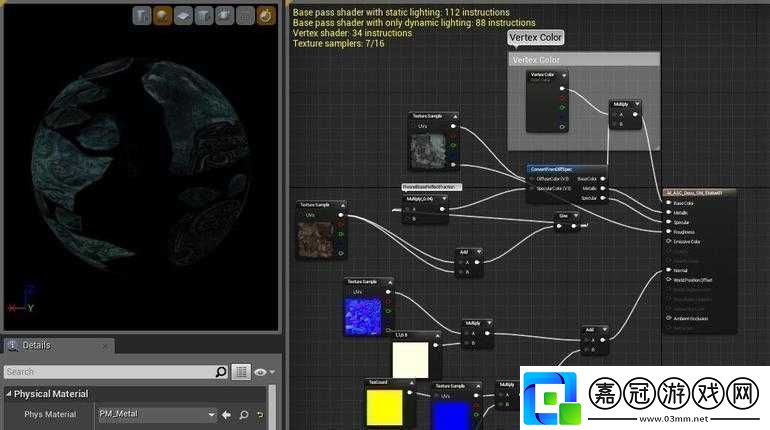Screen dimensions: 770x430
Task: Browse to PM_Metal asset with magnifier icon
Action: 244,415
